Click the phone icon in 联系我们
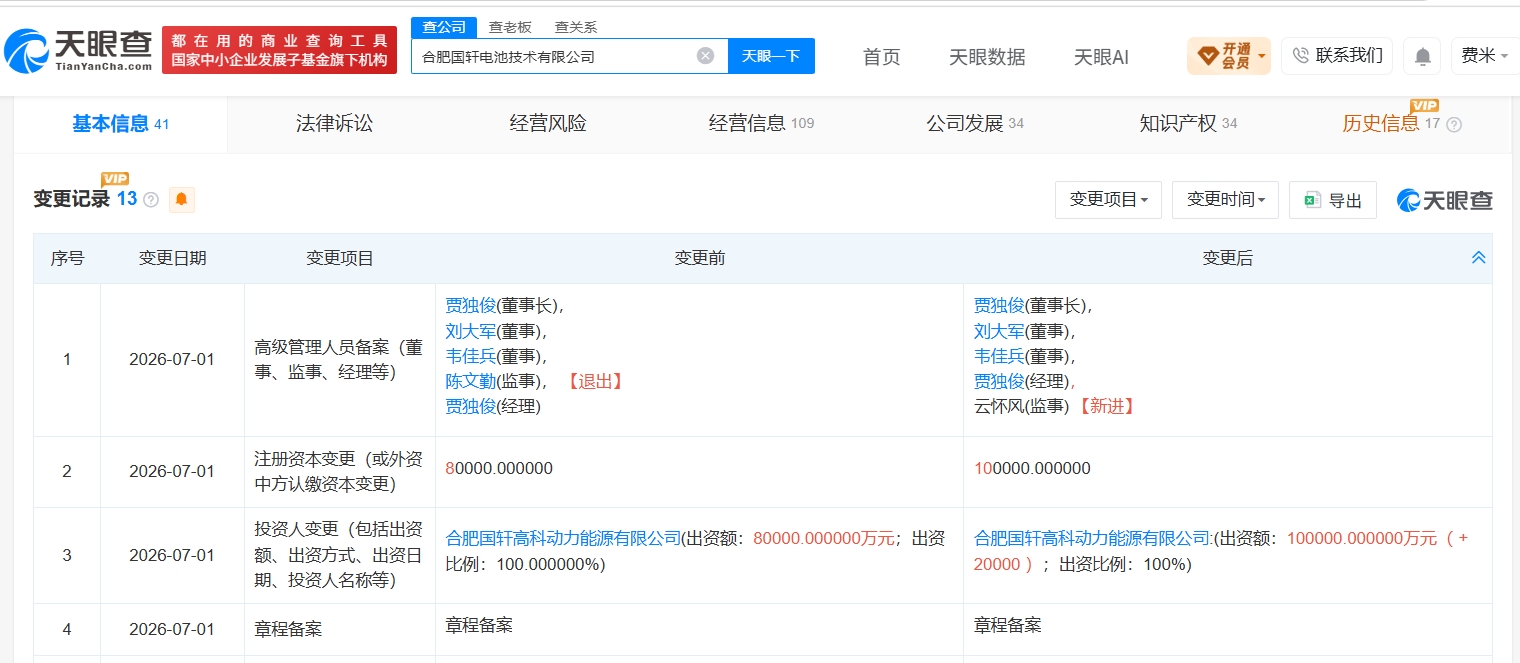The width and height of the screenshot is (1520, 663). [1300, 56]
